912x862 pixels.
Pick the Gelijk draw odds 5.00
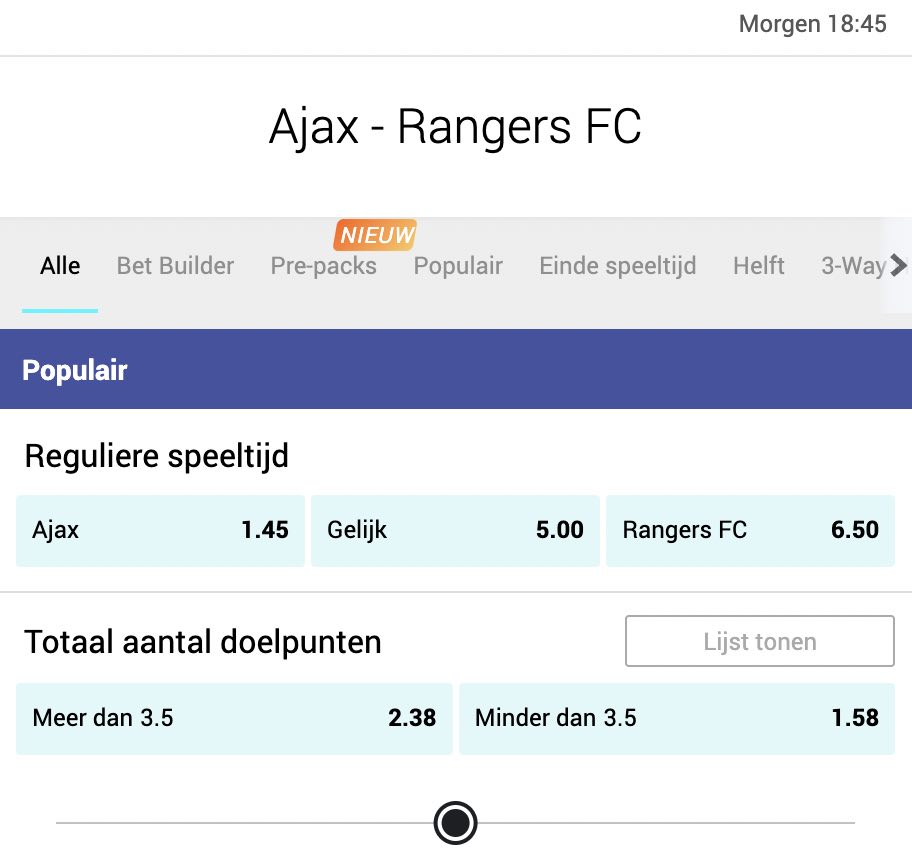tap(455, 530)
